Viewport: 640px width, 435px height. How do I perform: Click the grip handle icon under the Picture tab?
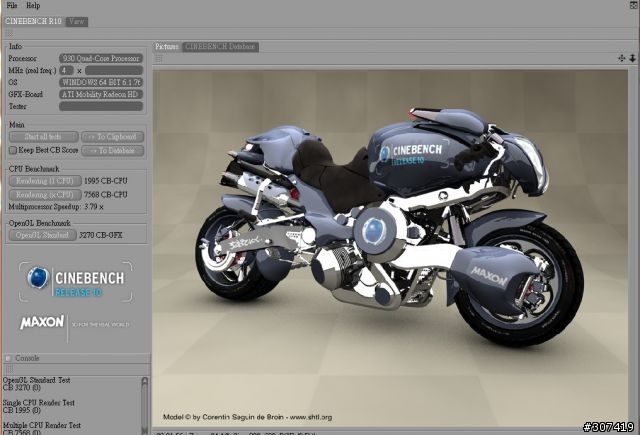click(159, 59)
